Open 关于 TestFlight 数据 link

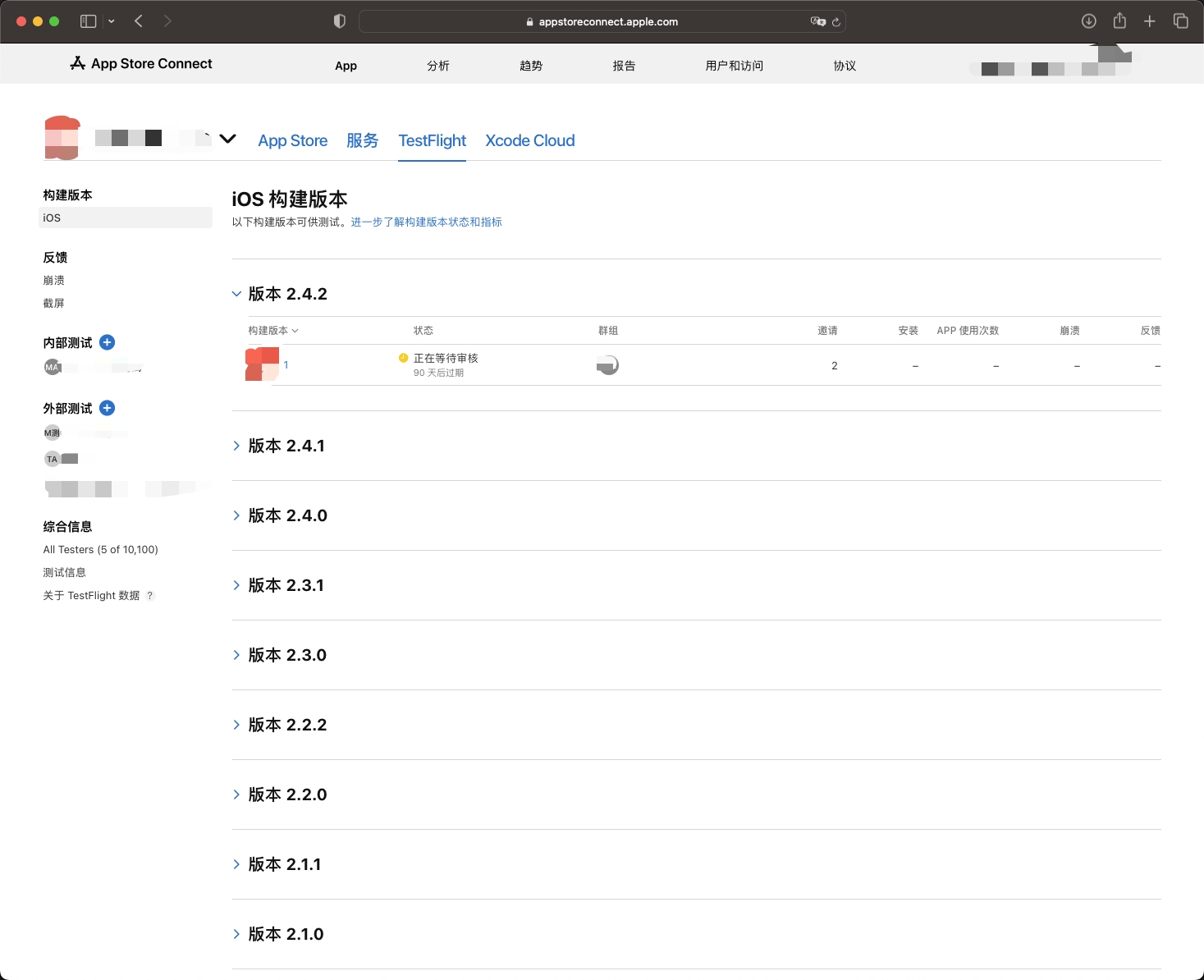point(91,596)
